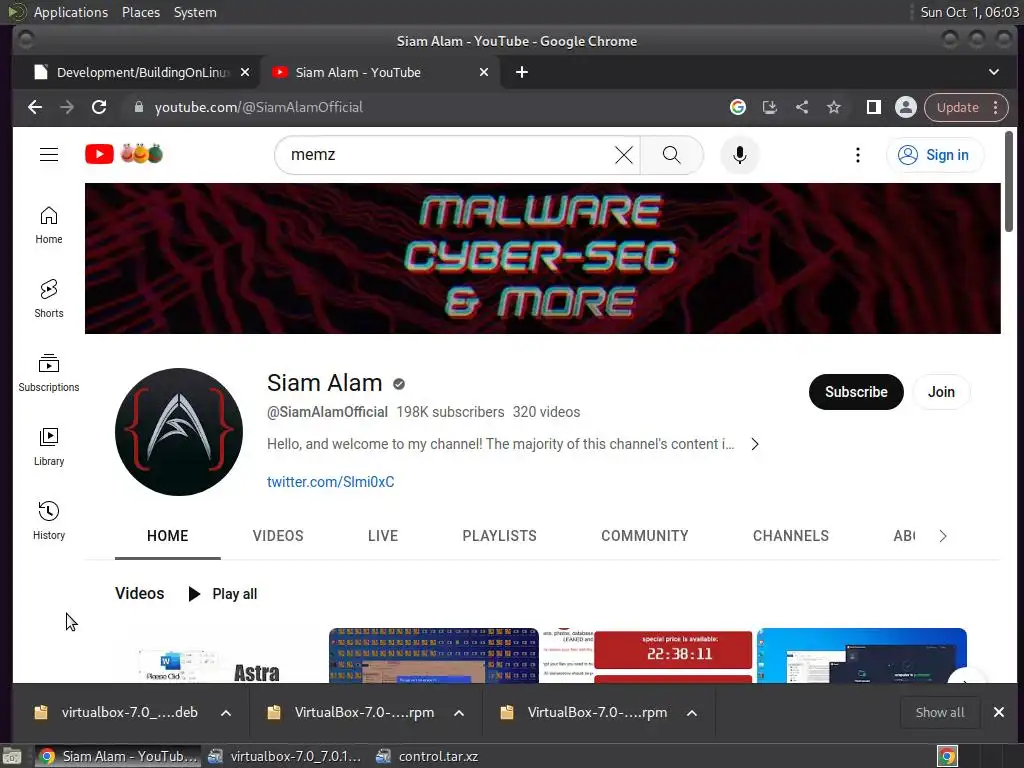Viewport: 1024px width, 768px height.
Task: Switch to the CHANNELS tab
Action: [791, 536]
